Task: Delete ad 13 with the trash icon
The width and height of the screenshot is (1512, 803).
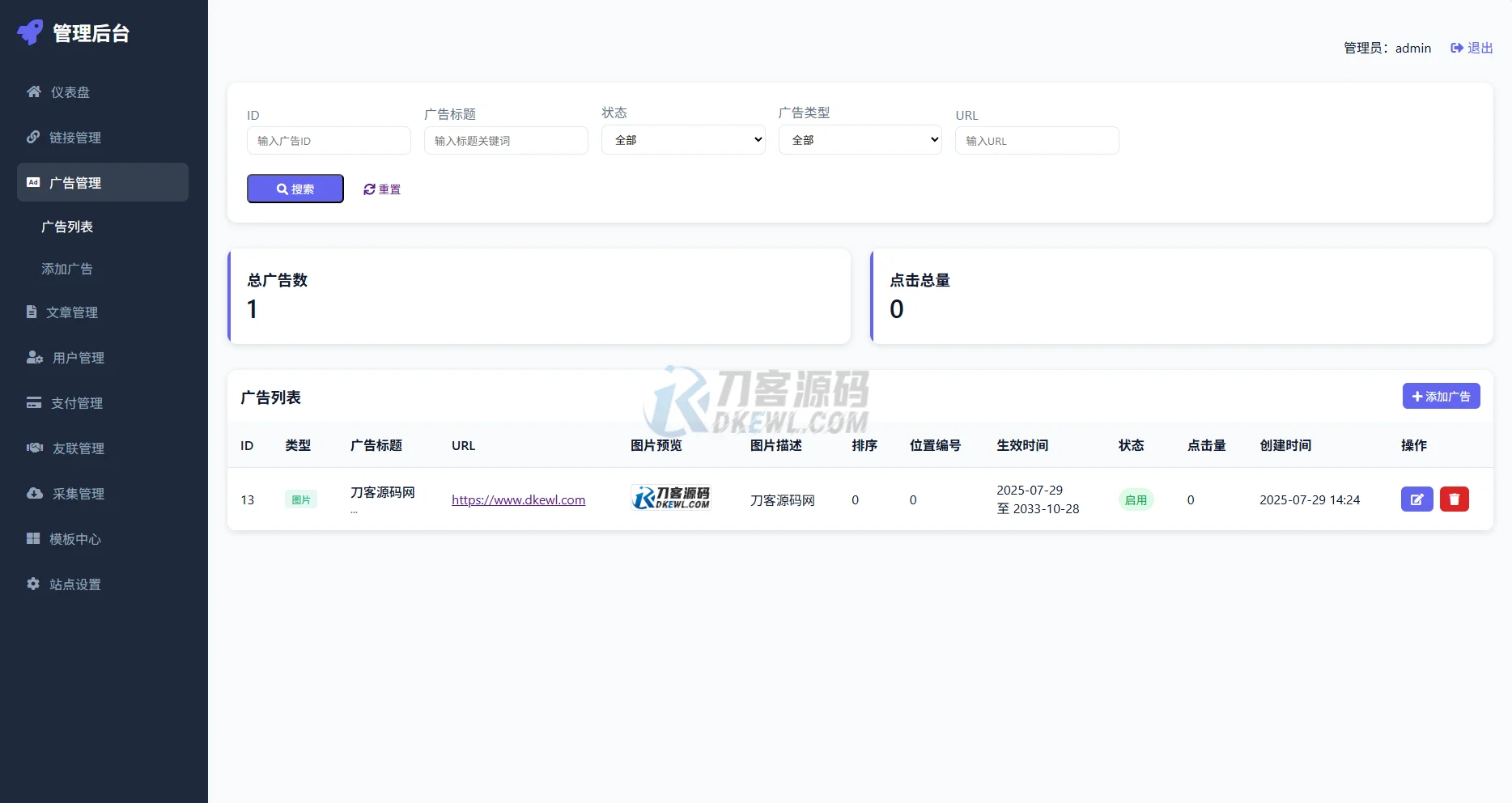Action: (1455, 499)
